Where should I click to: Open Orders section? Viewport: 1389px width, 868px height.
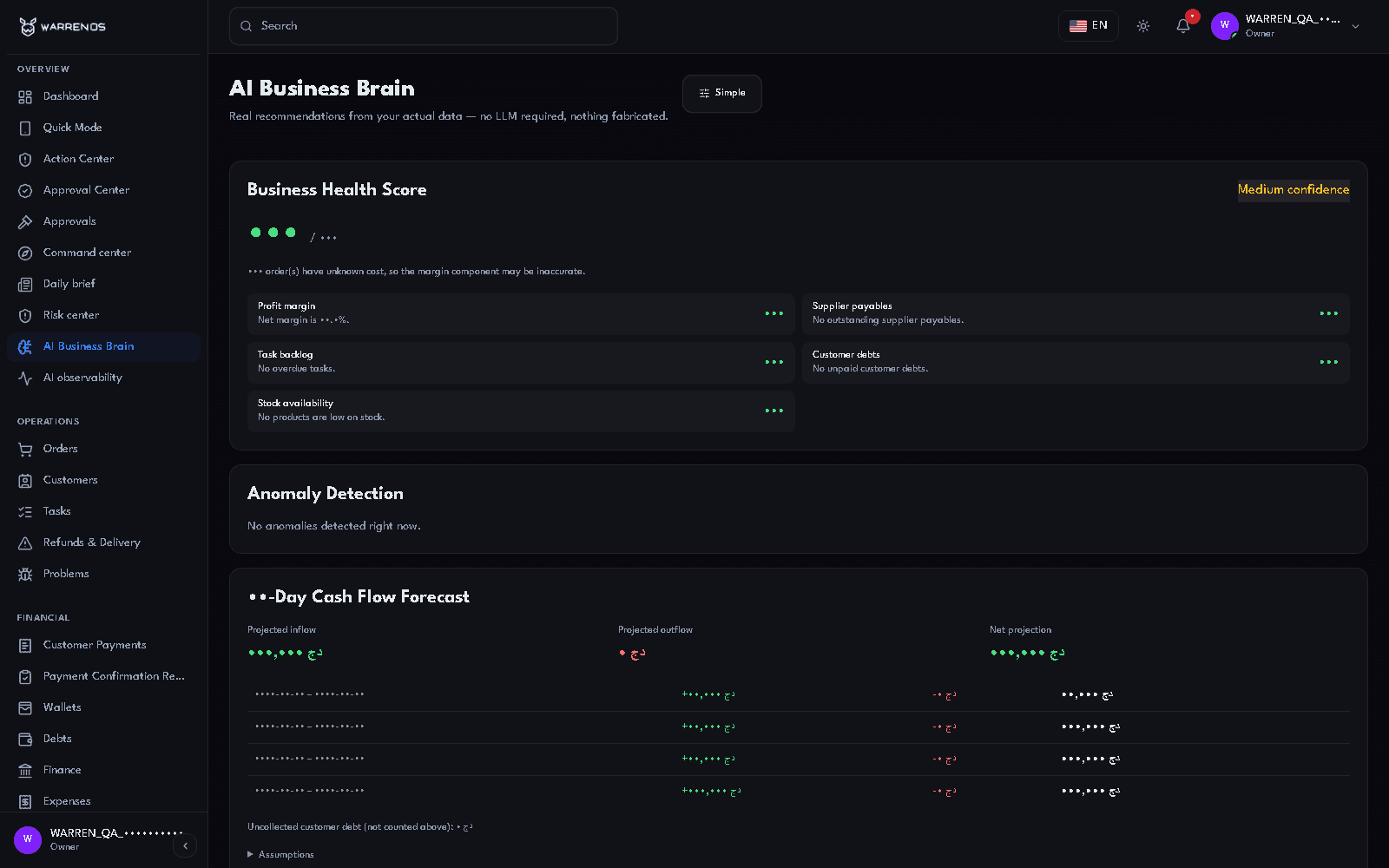coord(103,449)
